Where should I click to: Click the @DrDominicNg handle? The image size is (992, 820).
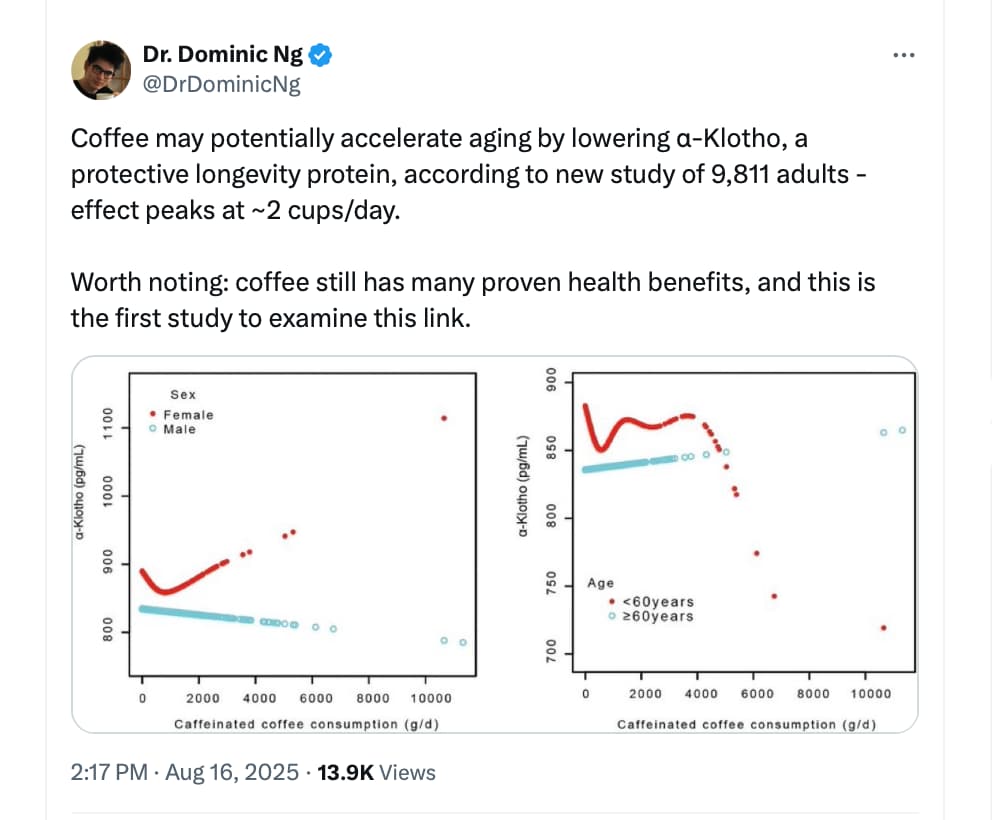[223, 84]
